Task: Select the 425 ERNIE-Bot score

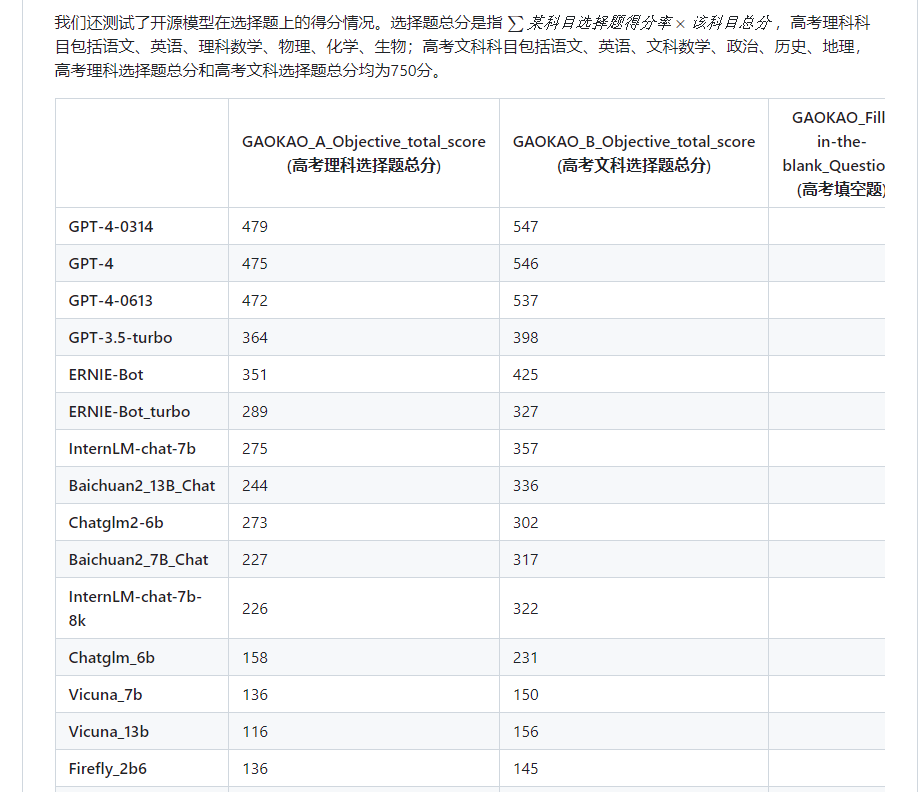Action: pyautogui.click(x=526, y=375)
